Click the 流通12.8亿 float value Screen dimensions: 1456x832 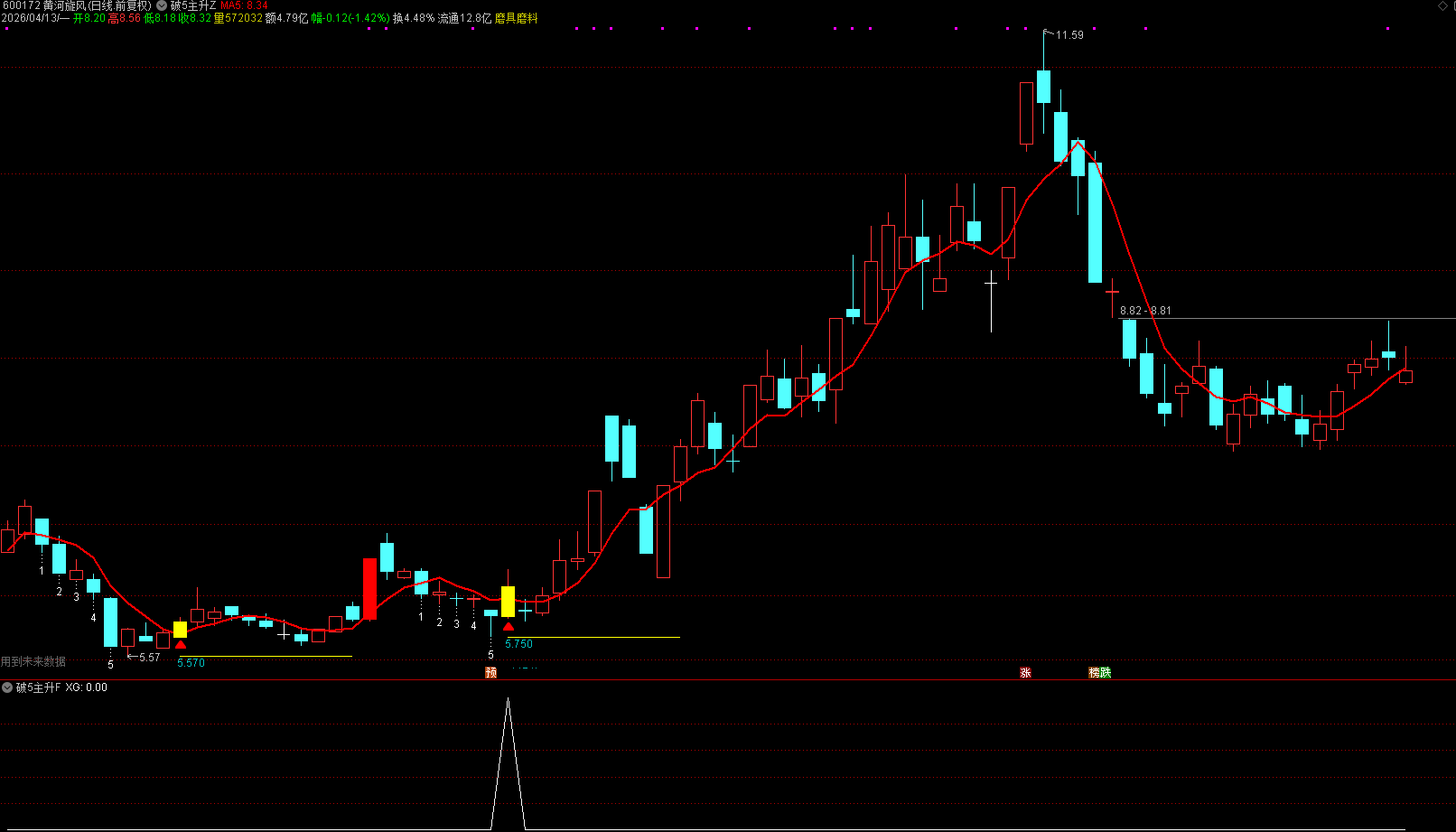point(465,18)
